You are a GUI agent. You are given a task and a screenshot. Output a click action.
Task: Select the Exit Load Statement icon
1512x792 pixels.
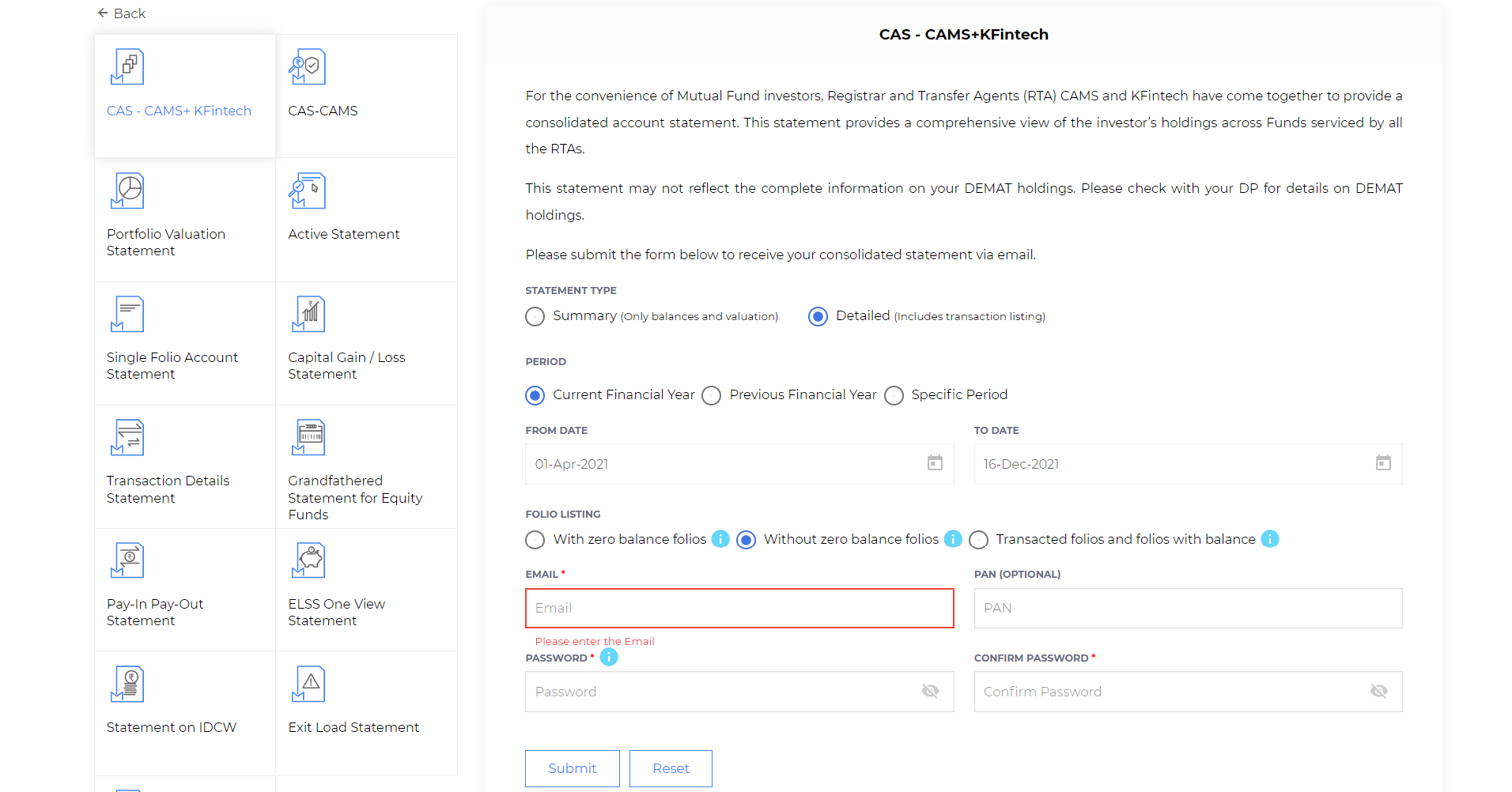[308, 684]
